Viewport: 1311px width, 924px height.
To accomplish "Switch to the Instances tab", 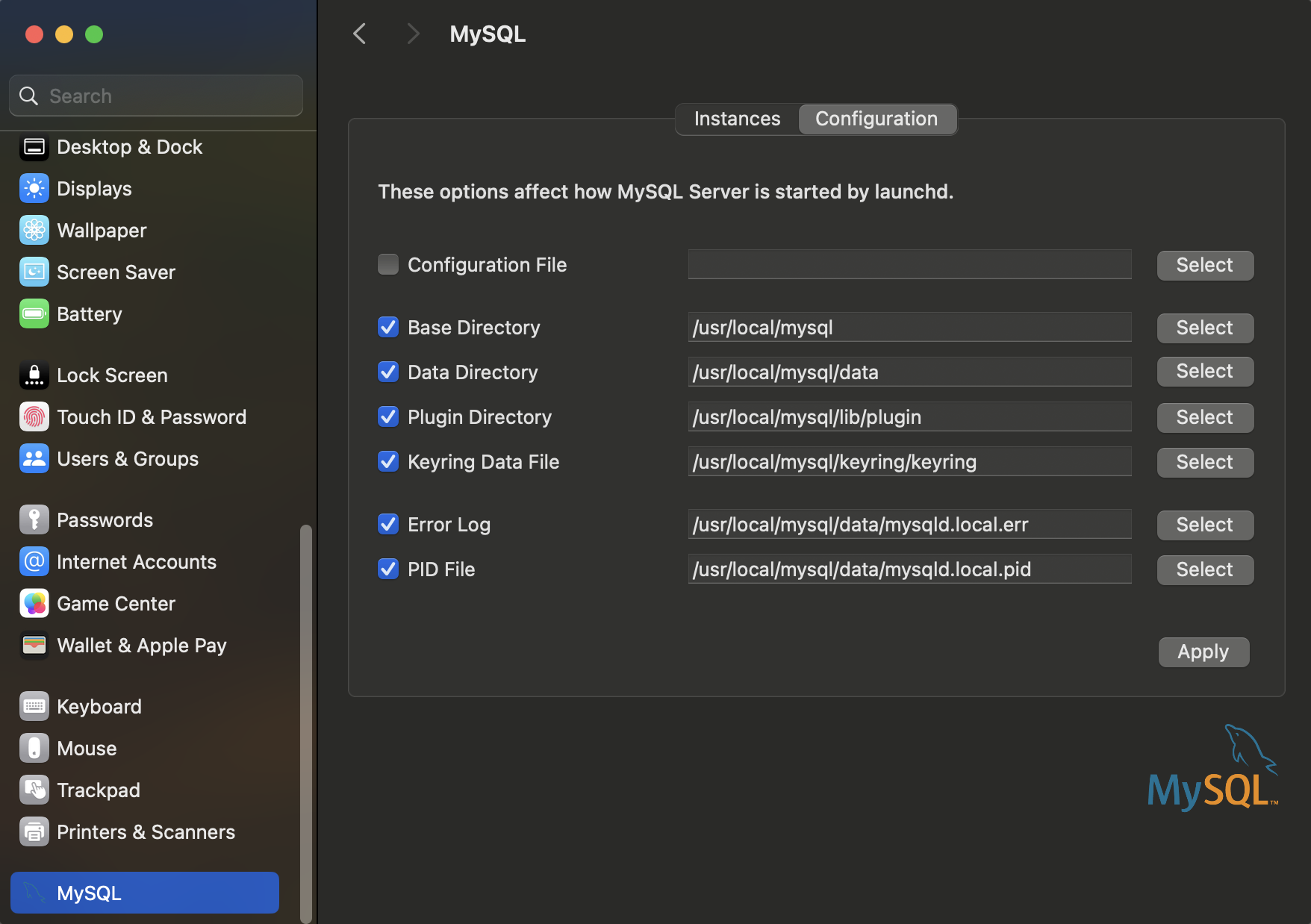I will pos(737,119).
